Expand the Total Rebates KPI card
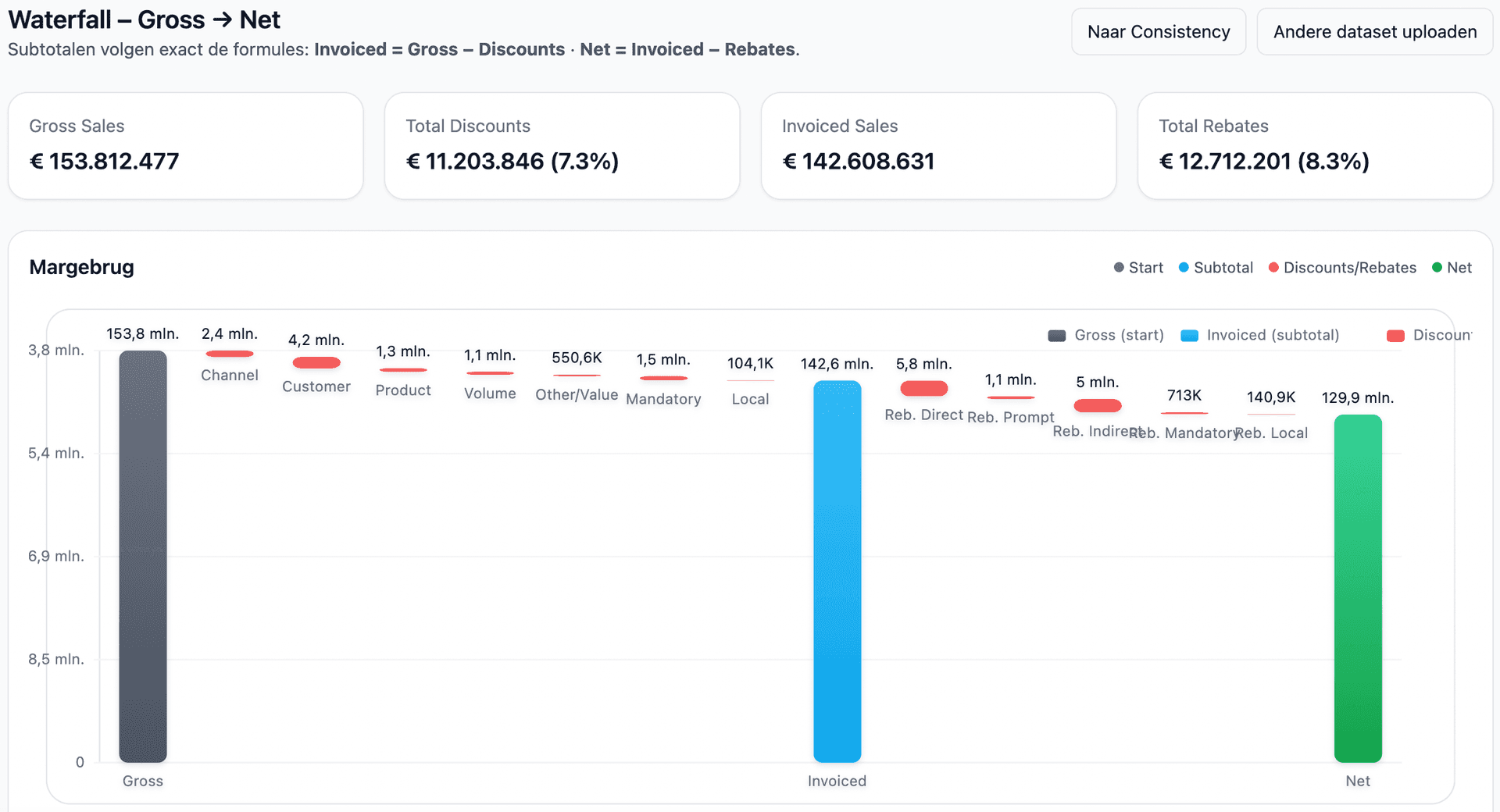This screenshot has width=1500, height=812. coord(1315,145)
